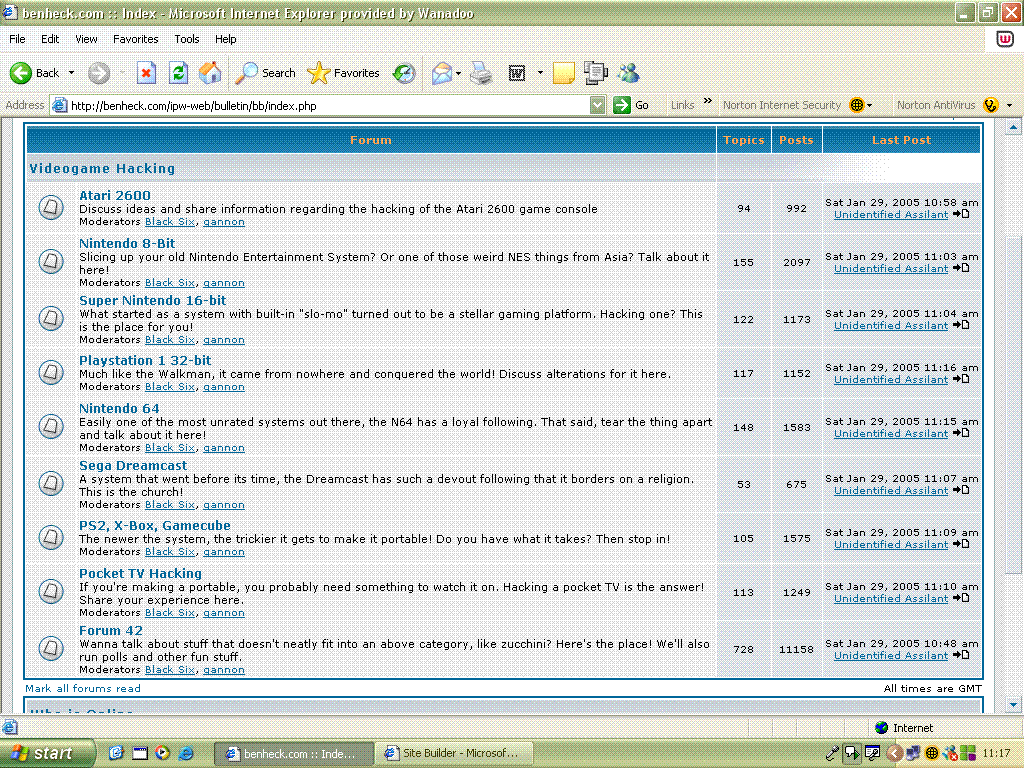Image resolution: width=1024 pixels, height=768 pixels.
Task: Open the Super Nintendo 16-bit forum
Action: 152,300
